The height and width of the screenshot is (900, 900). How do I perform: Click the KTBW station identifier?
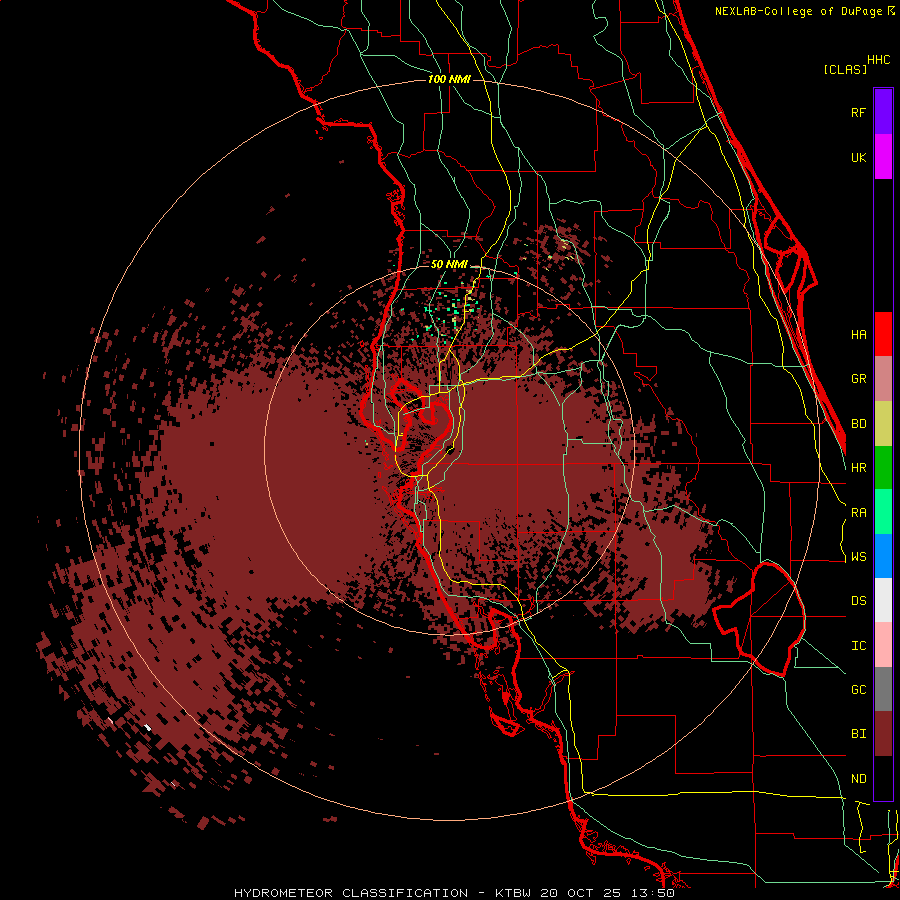click(513, 893)
